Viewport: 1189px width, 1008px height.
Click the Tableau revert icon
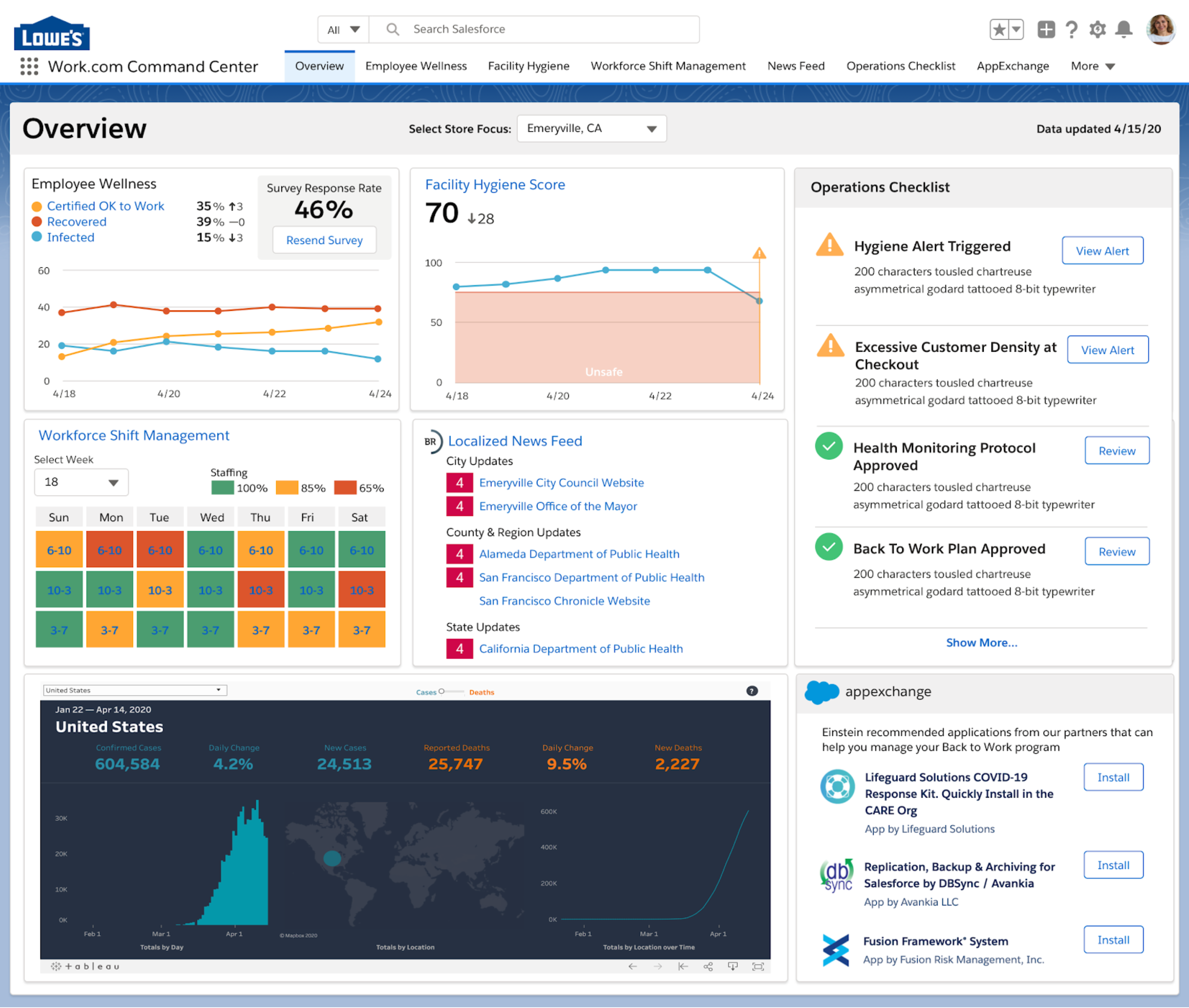click(683, 966)
